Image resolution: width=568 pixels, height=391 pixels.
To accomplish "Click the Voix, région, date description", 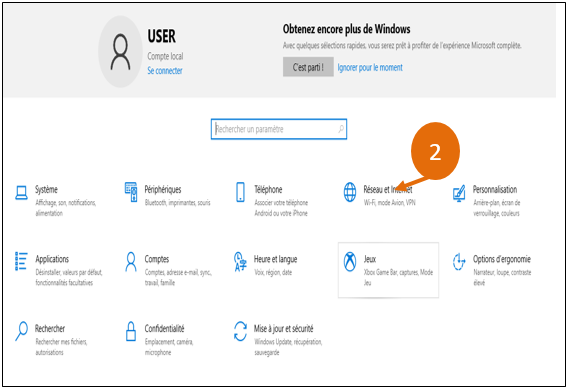I will (273, 272).
